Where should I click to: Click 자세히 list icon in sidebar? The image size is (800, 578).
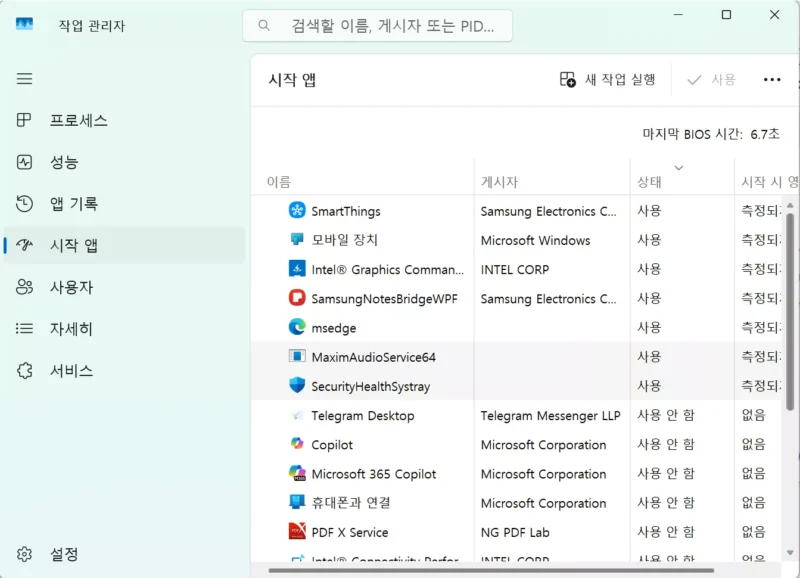click(x=24, y=328)
